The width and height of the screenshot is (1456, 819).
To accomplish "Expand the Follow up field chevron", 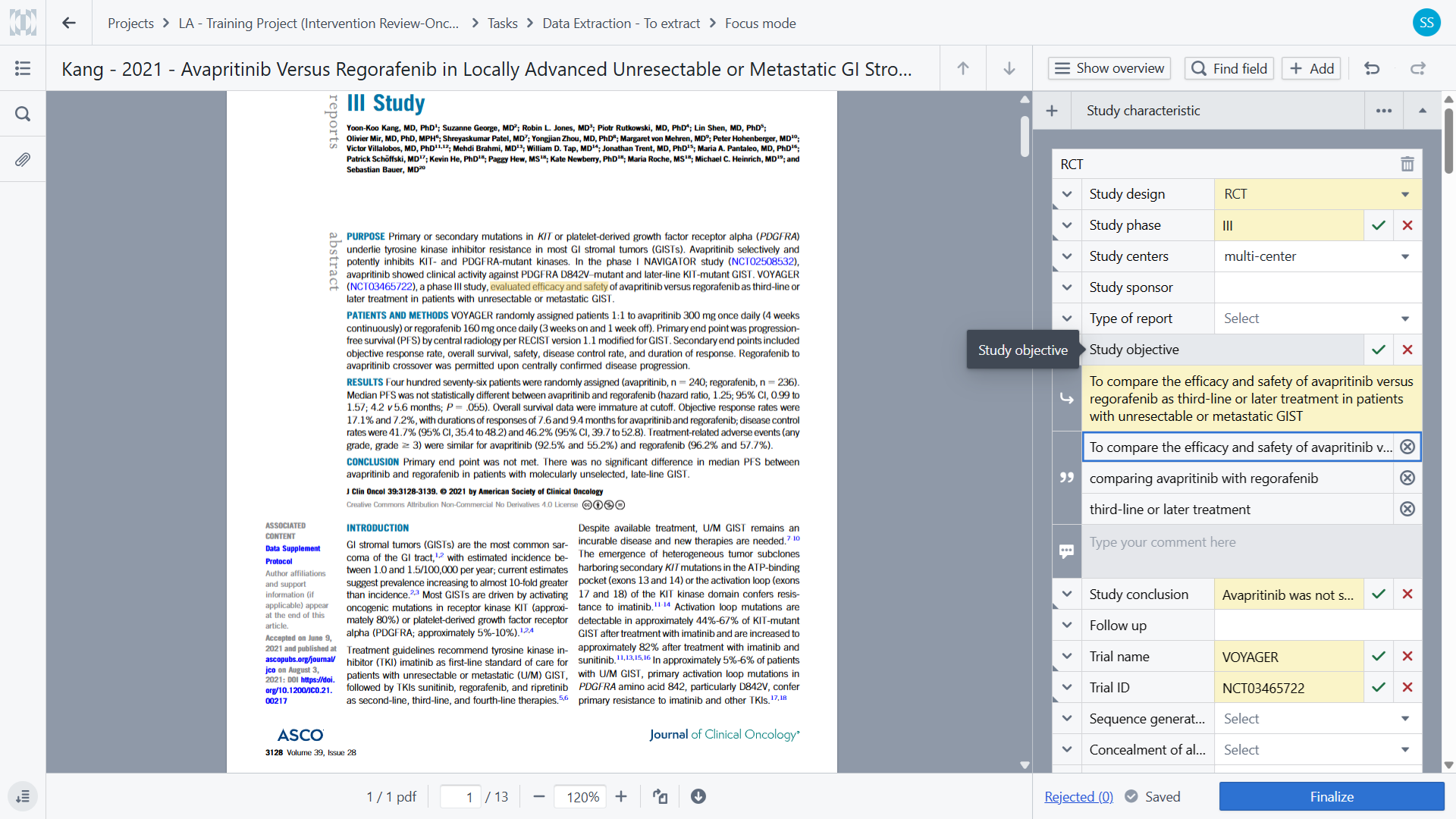I will (1066, 626).
